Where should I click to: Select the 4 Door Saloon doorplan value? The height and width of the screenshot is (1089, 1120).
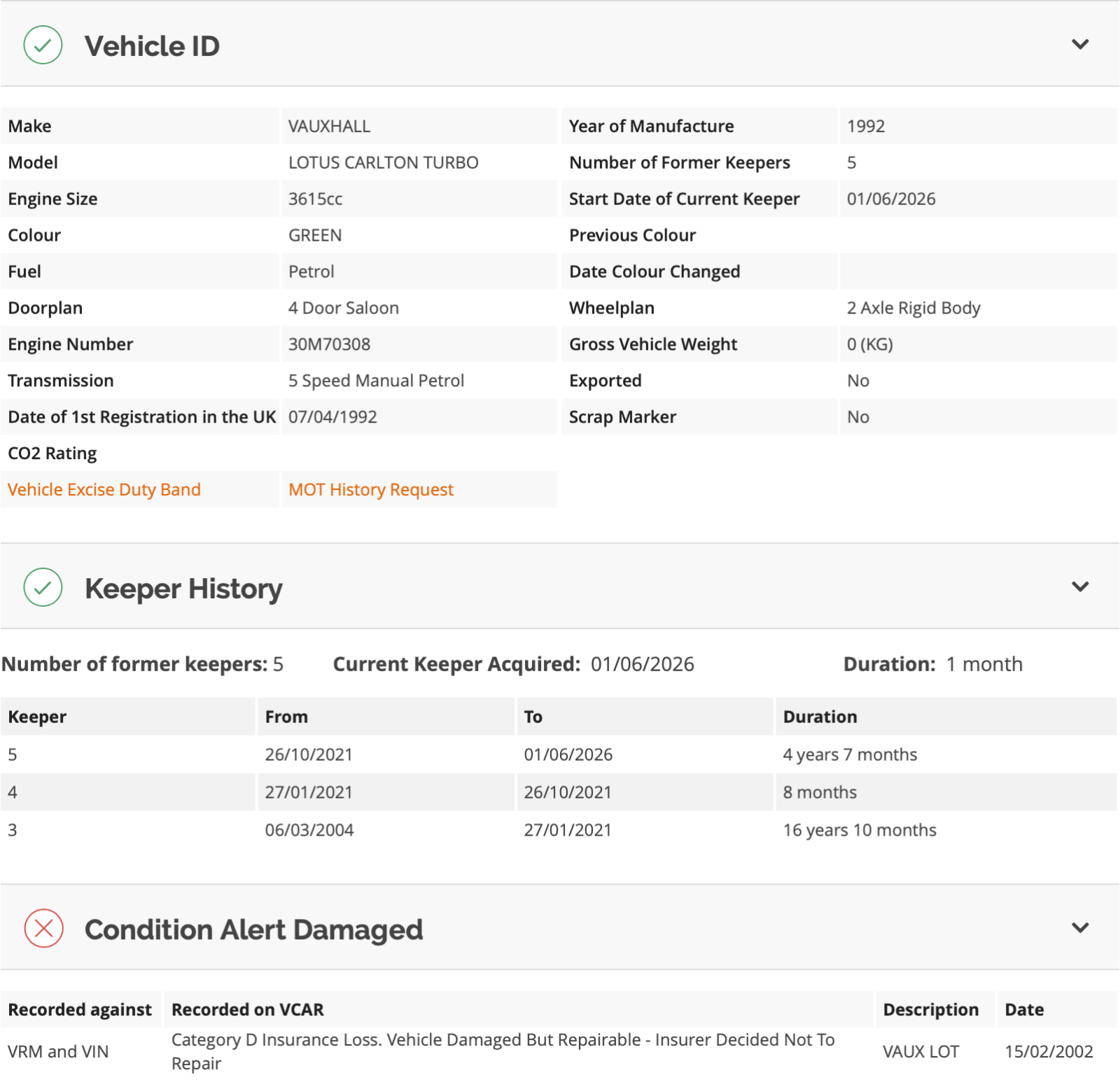344,308
